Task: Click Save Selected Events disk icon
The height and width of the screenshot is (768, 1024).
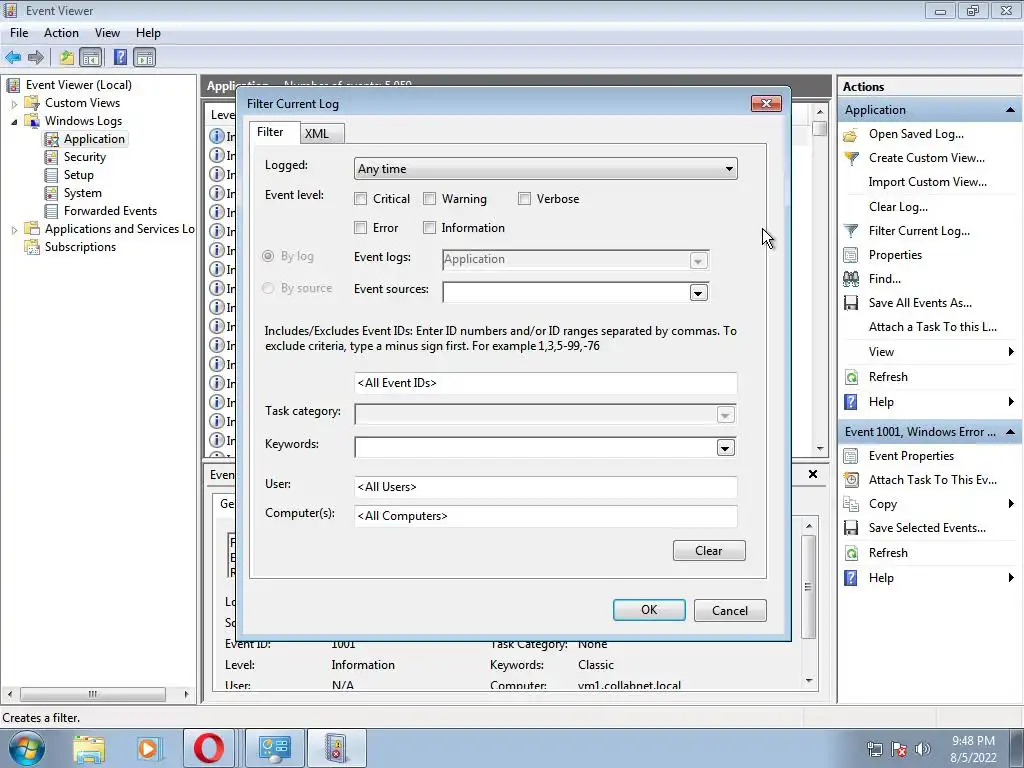Action: (850, 528)
